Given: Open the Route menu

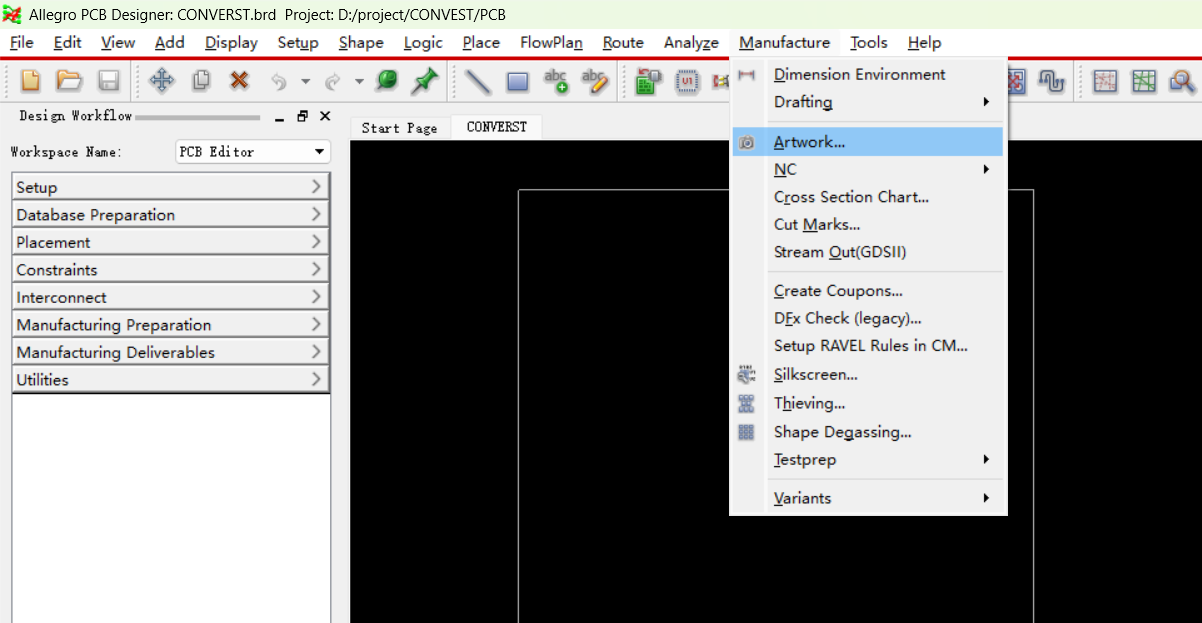Looking at the screenshot, I should 623,42.
